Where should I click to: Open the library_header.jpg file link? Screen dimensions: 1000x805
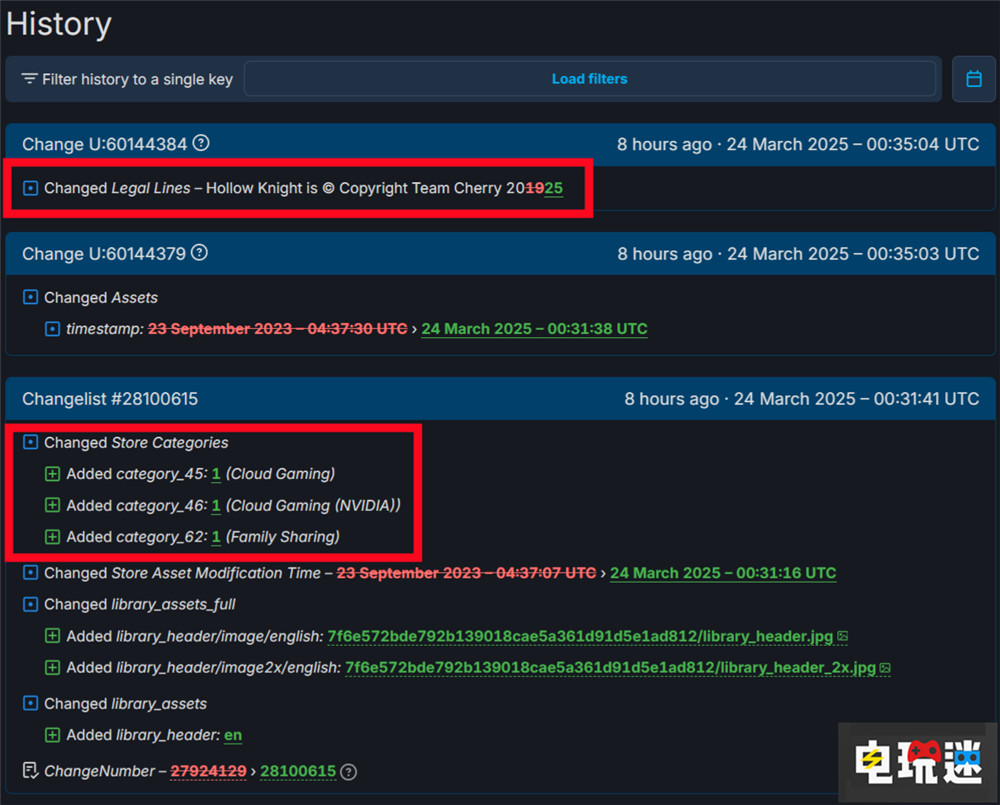pos(580,636)
